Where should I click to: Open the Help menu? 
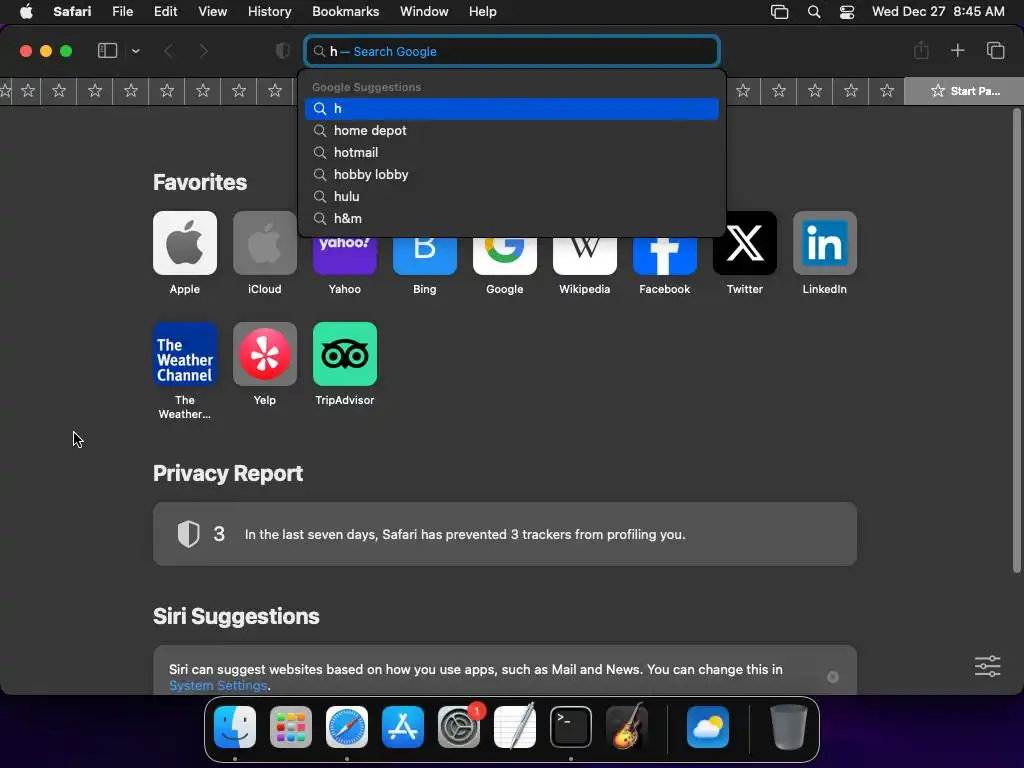pos(483,12)
